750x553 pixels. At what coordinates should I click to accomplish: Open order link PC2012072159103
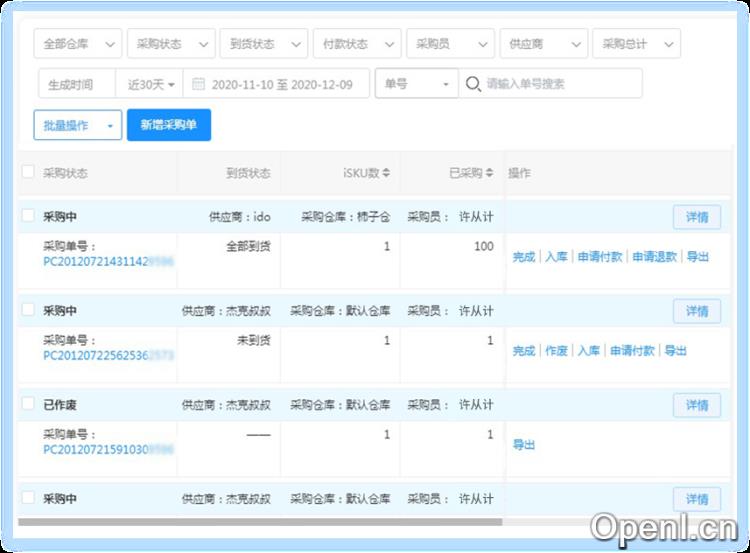(x=109, y=449)
